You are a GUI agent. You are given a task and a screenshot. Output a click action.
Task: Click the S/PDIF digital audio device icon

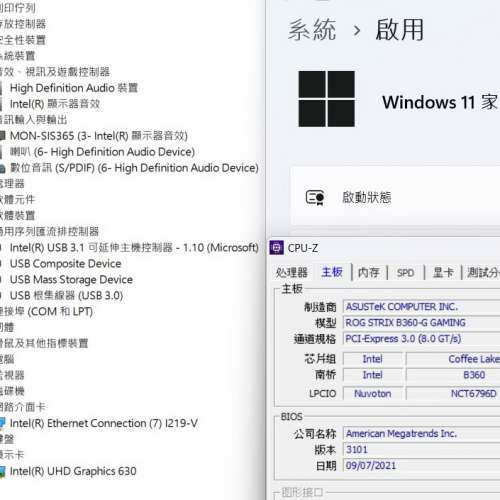pos(2,168)
